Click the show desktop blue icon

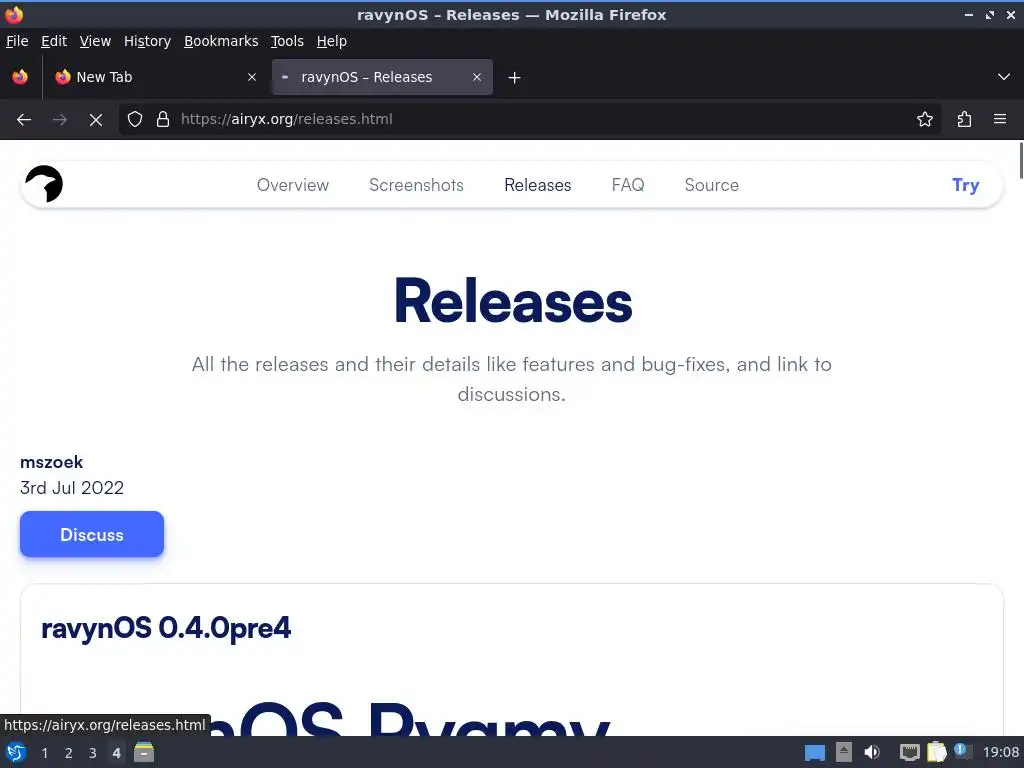(814, 753)
